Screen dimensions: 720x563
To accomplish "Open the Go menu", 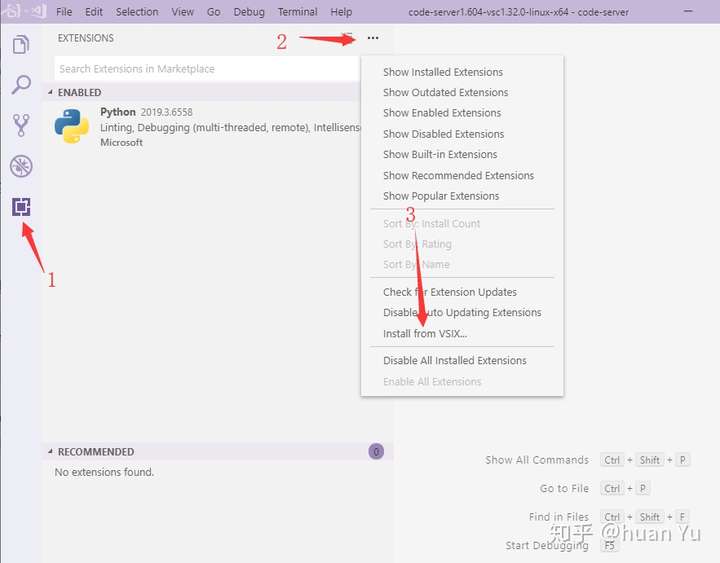I will coord(214,12).
